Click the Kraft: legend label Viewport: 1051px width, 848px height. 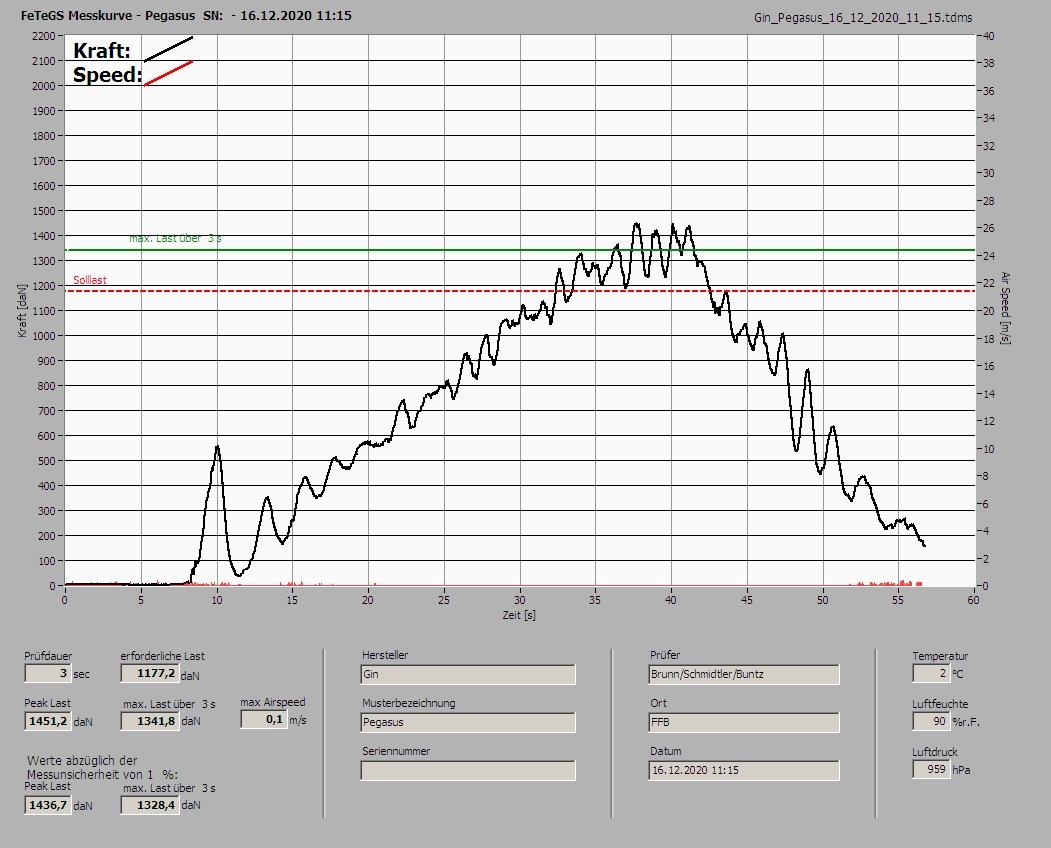click(102, 50)
